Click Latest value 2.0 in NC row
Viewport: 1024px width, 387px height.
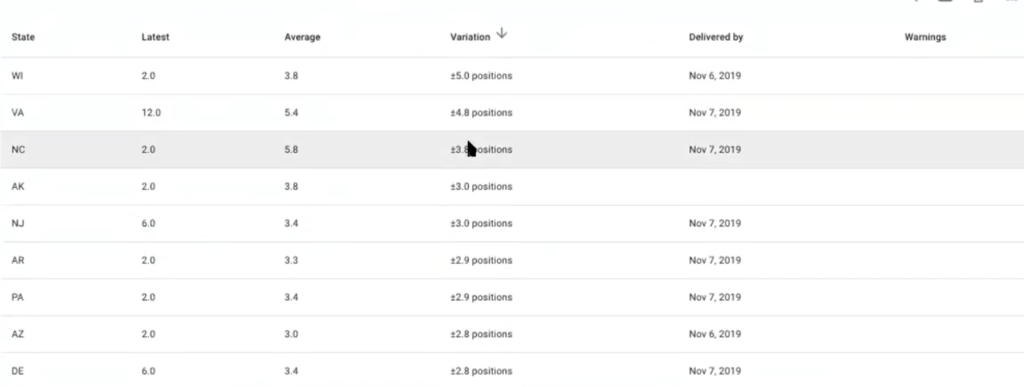(x=148, y=149)
